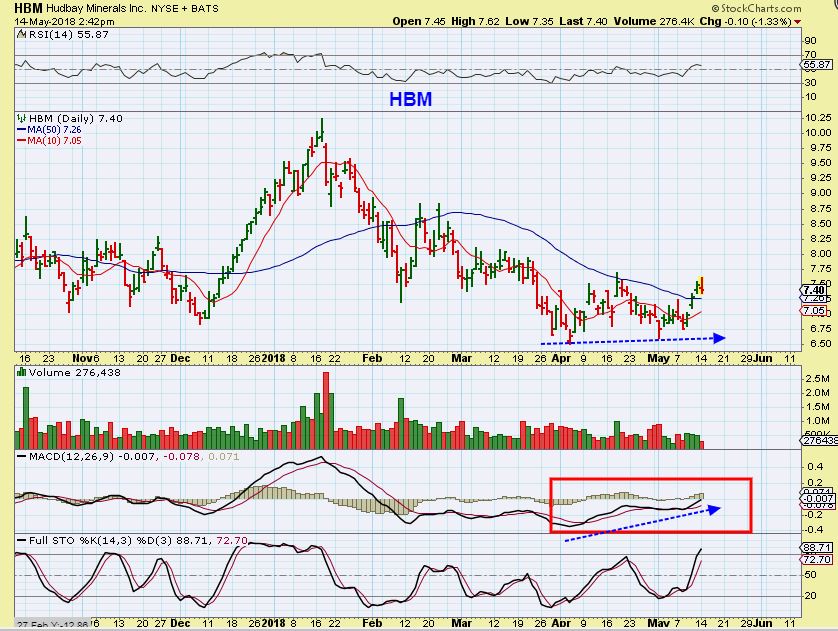Click the StockCharts.com copyright logo
This screenshot has width=838, height=631.
pyautogui.click(x=756, y=9)
